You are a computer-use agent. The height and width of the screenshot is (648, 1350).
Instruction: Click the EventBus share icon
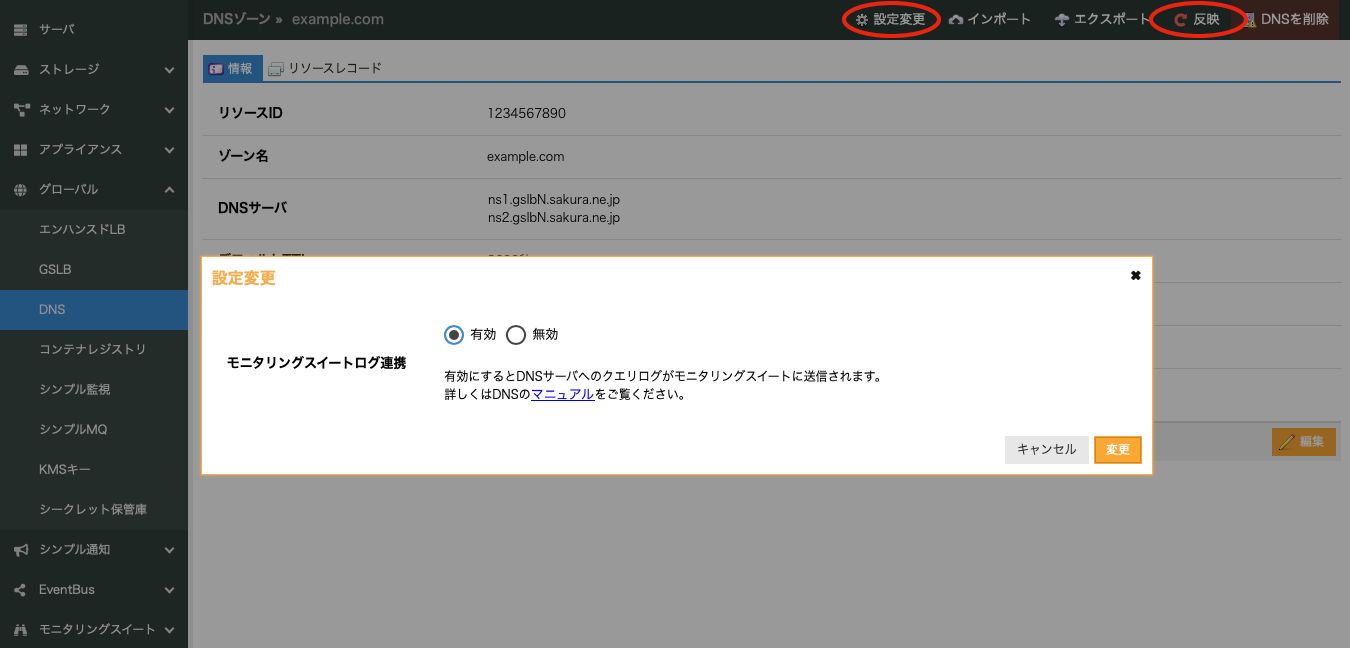click(20, 590)
